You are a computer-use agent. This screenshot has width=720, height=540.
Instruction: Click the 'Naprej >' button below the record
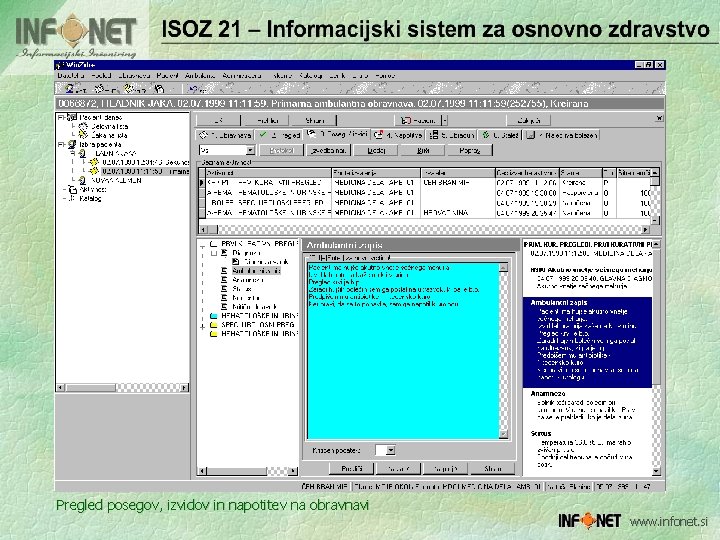click(x=445, y=469)
